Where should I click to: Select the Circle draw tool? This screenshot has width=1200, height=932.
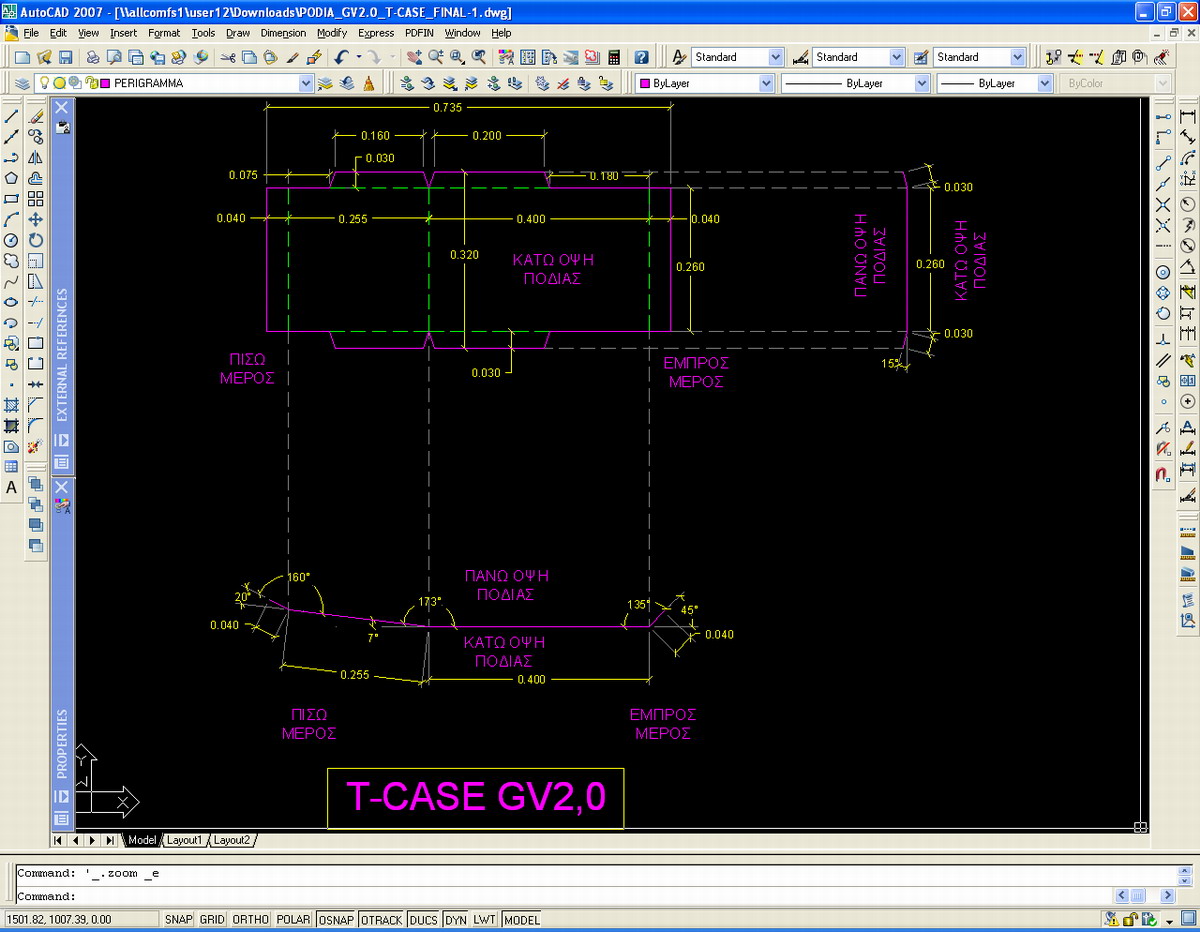[x=11, y=240]
